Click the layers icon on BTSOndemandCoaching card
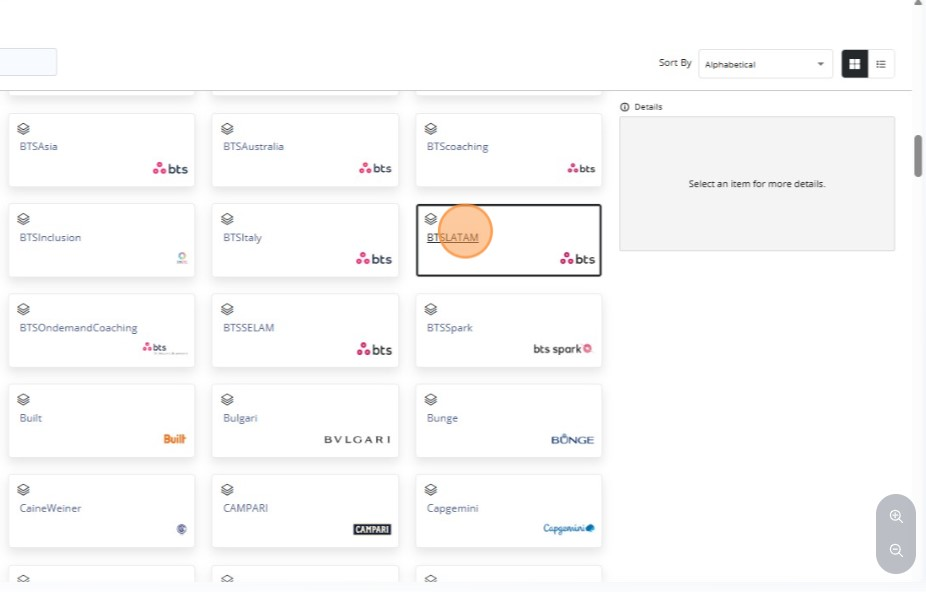Image resolution: width=926 pixels, height=592 pixels. pyautogui.click(x=23, y=309)
